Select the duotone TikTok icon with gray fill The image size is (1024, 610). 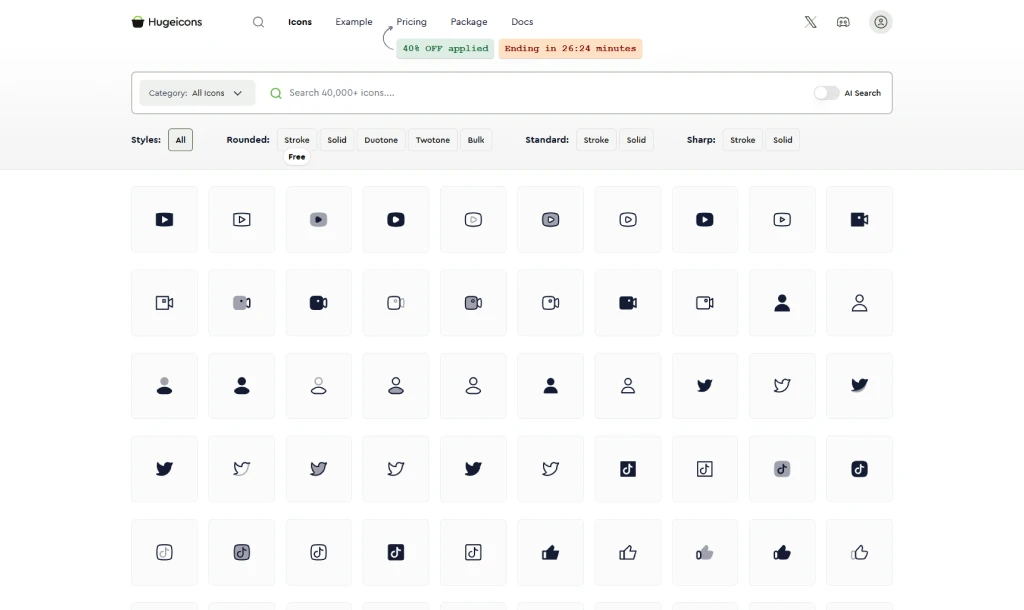[x=242, y=553]
